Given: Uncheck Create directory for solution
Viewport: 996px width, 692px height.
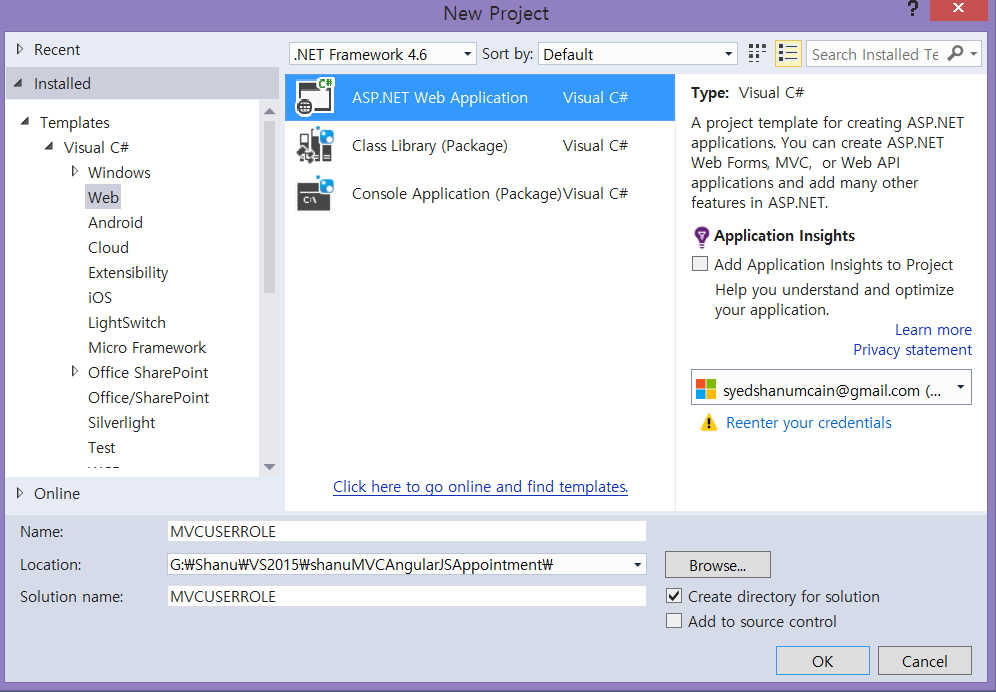Looking at the screenshot, I should click(x=674, y=596).
